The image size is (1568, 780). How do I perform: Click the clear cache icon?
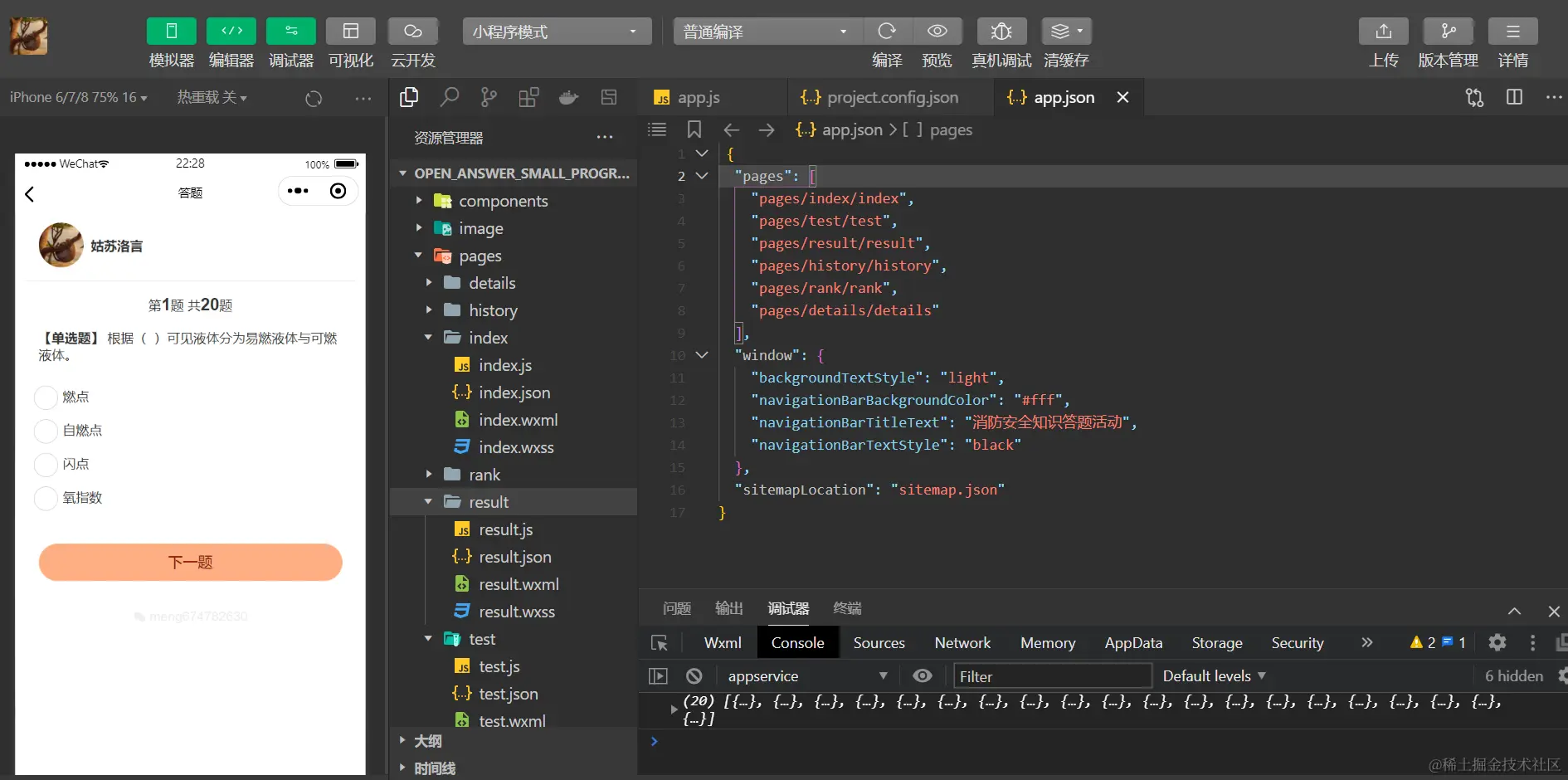pos(1067,32)
